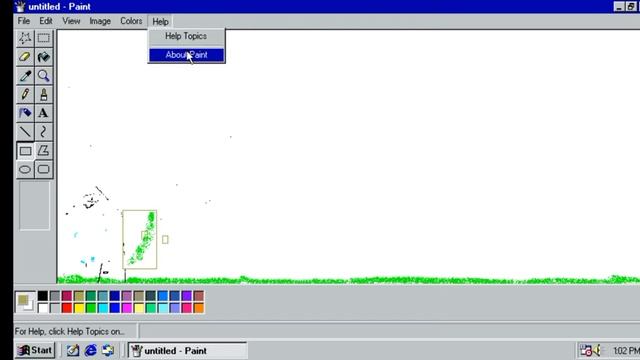This screenshot has height=360, width=640.
Task: Choose the brown color swatch
Action: pos(199,296)
